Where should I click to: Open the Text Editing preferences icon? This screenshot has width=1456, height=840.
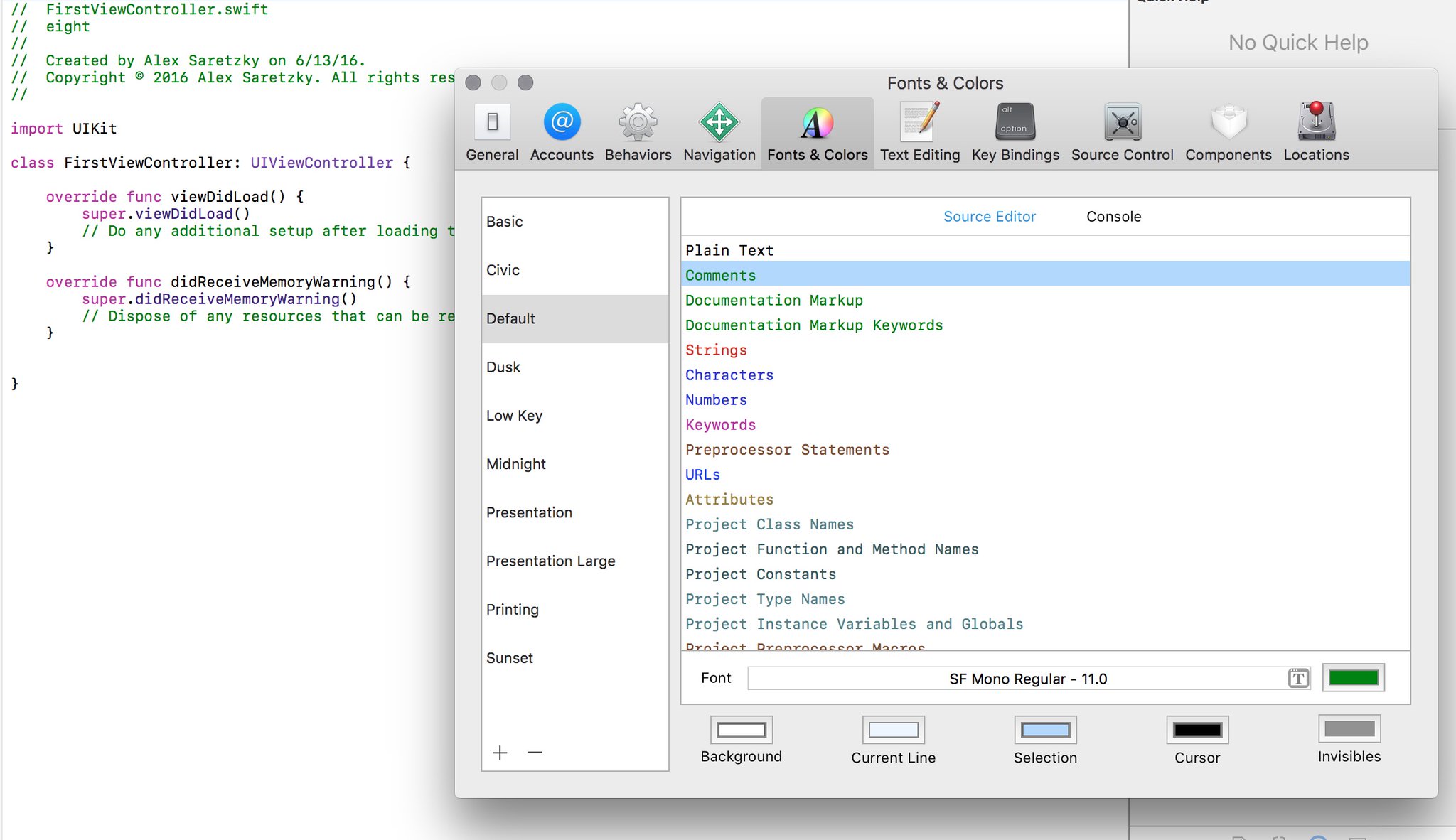point(920,124)
